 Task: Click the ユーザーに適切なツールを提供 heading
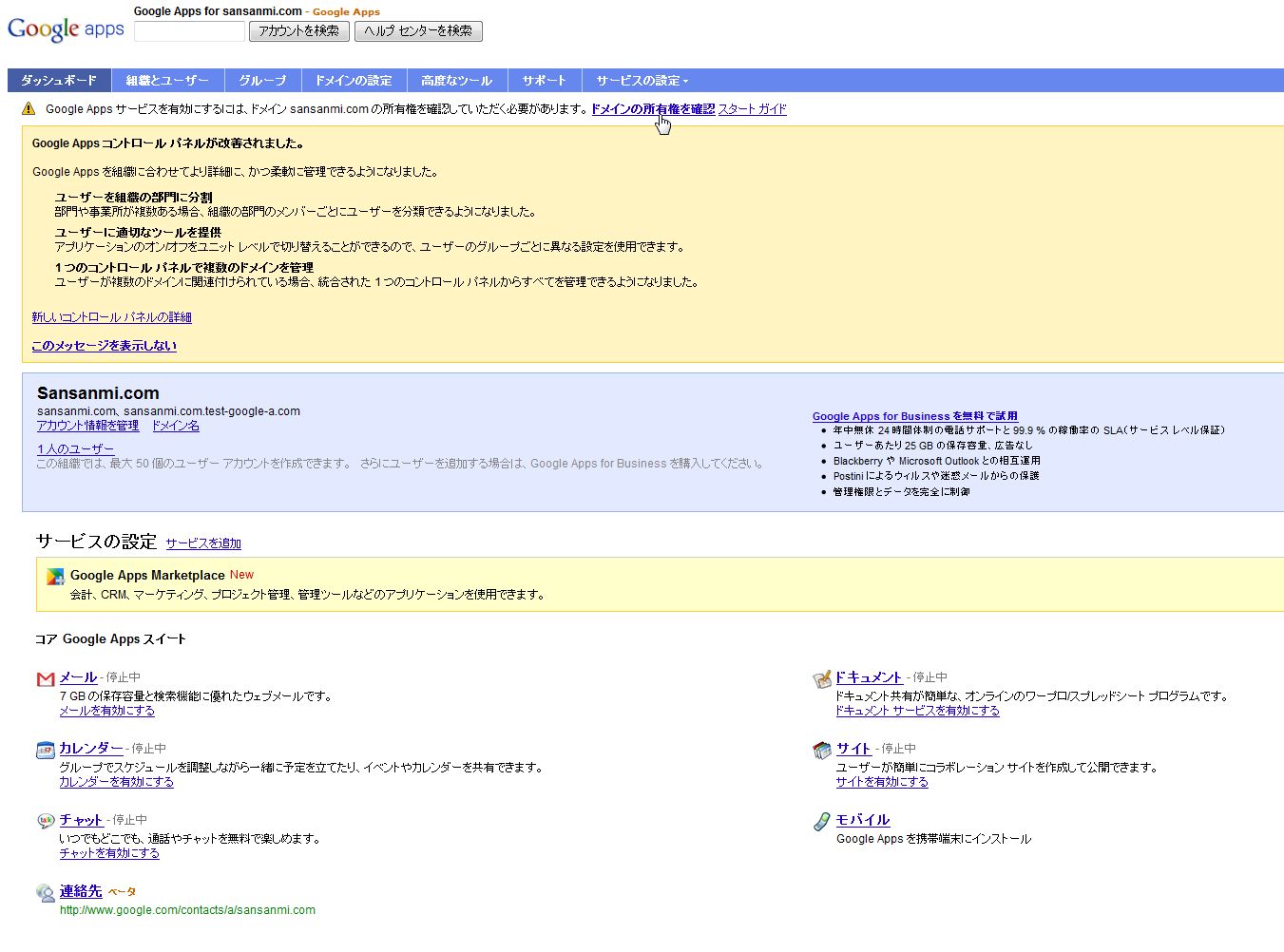pos(138,233)
